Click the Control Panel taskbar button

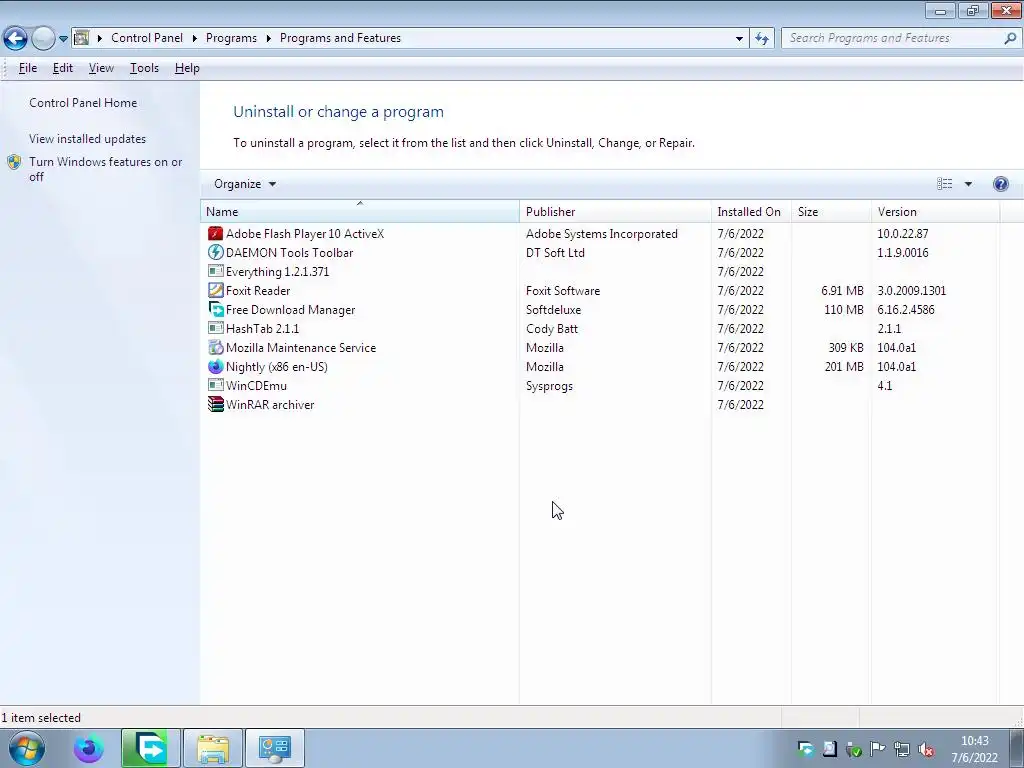(274, 748)
